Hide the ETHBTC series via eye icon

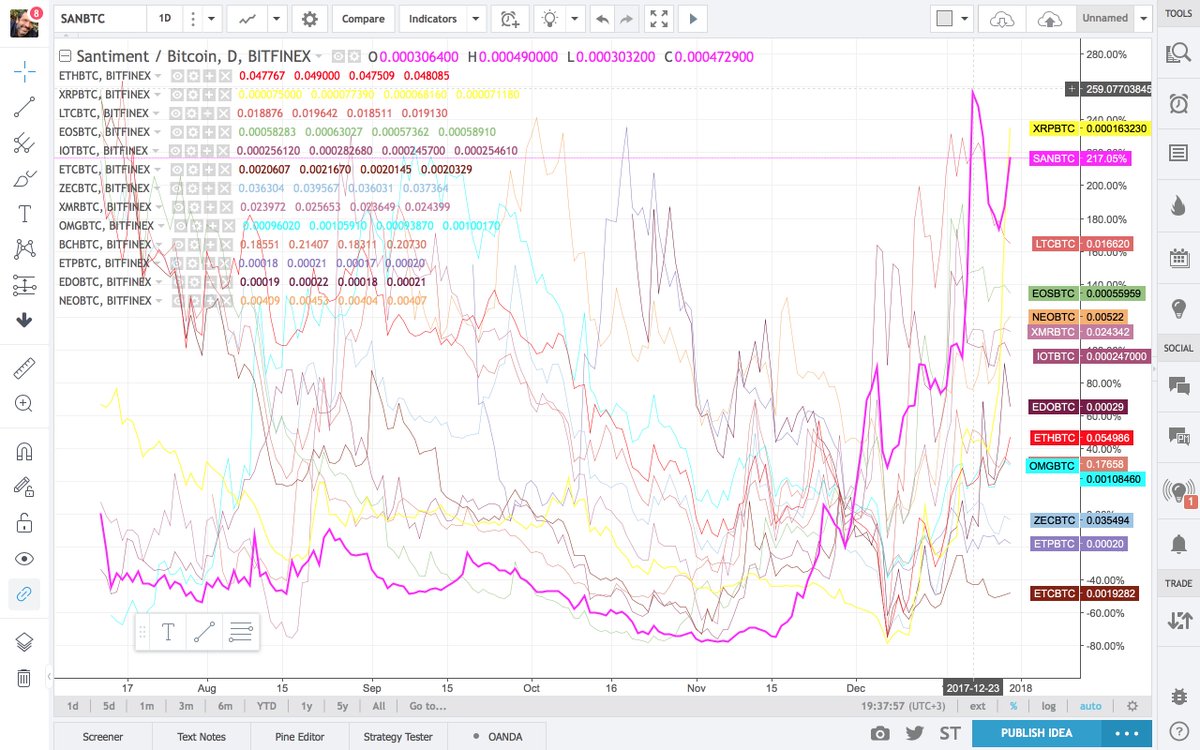[x=177, y=76]
